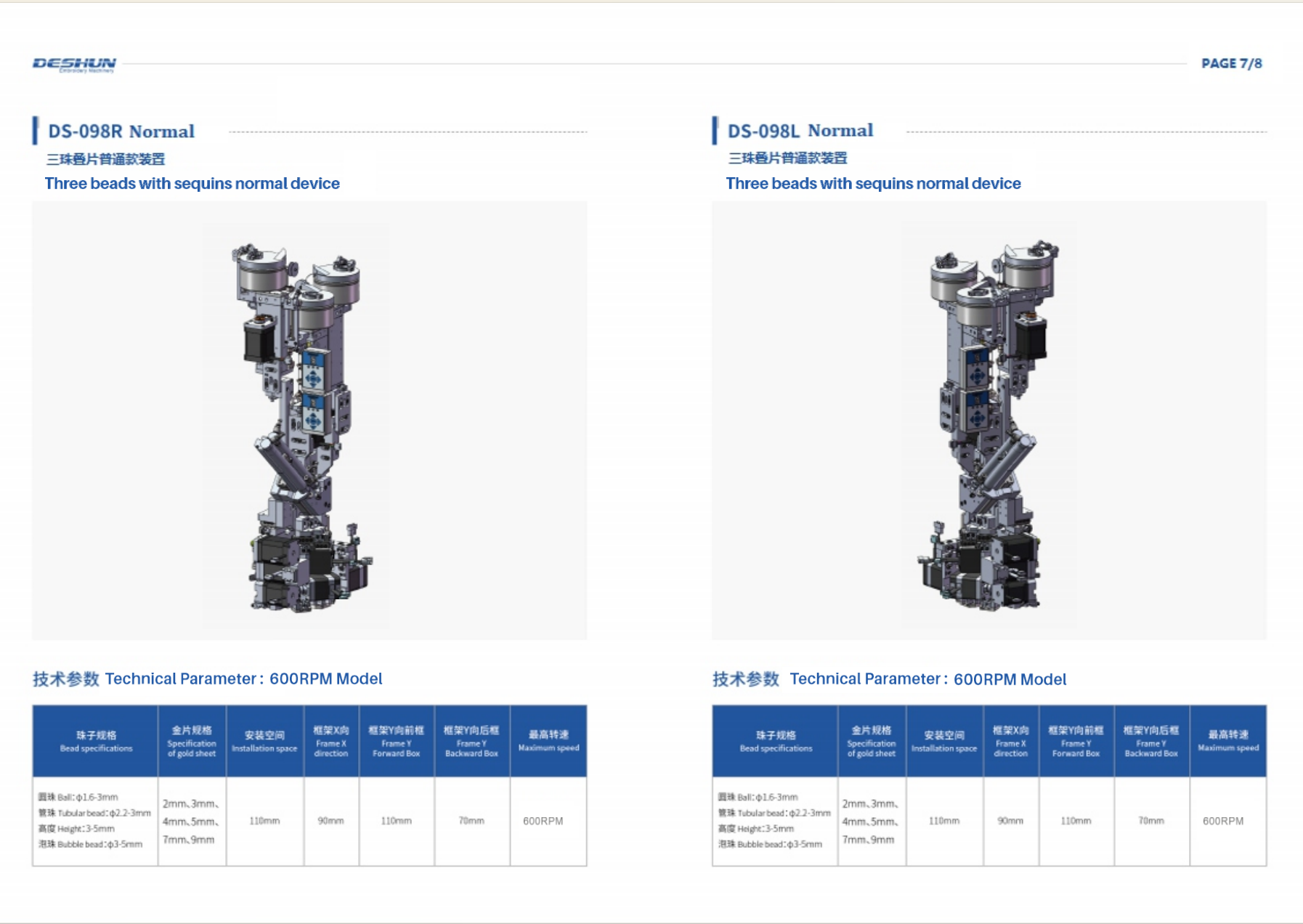
Task: Click the 70mm cell in right table
Action: tap(1151, 821)
